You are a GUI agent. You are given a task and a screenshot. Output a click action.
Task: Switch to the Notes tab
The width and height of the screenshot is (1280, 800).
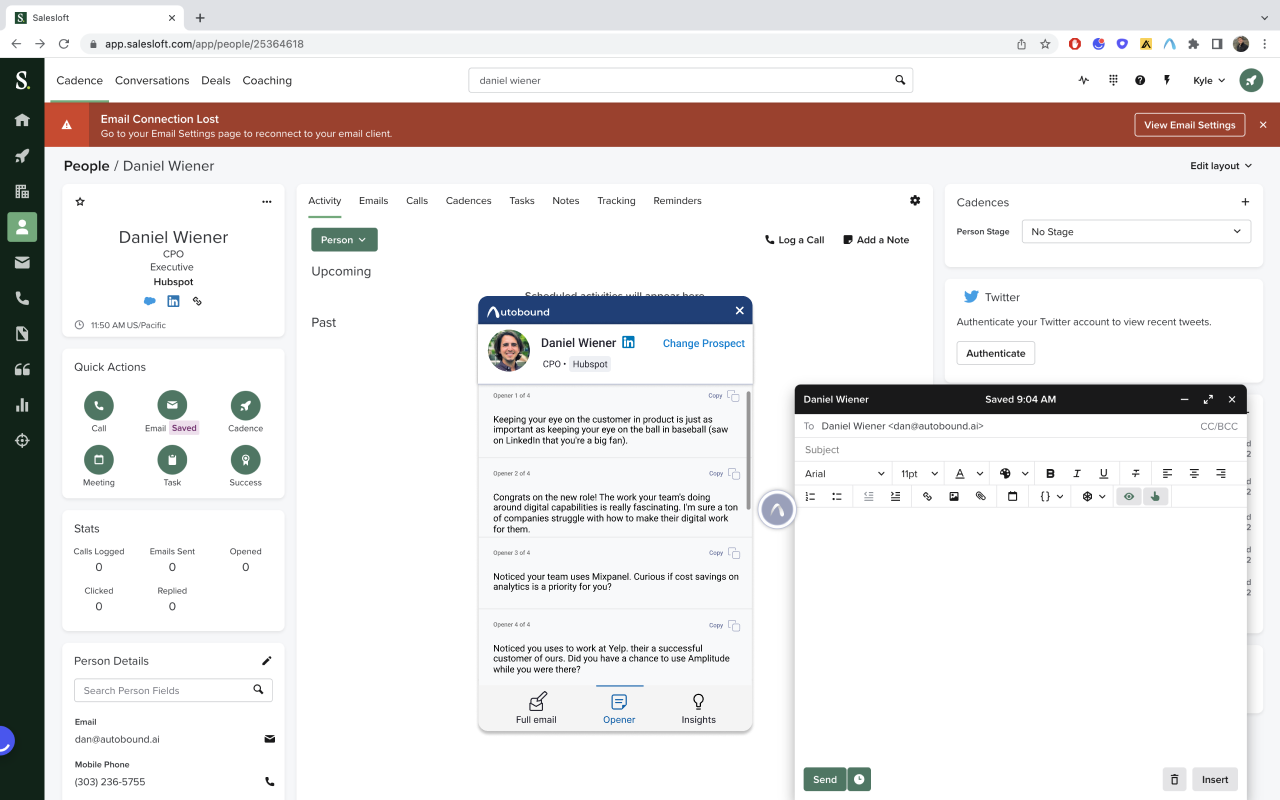(566, 201)
